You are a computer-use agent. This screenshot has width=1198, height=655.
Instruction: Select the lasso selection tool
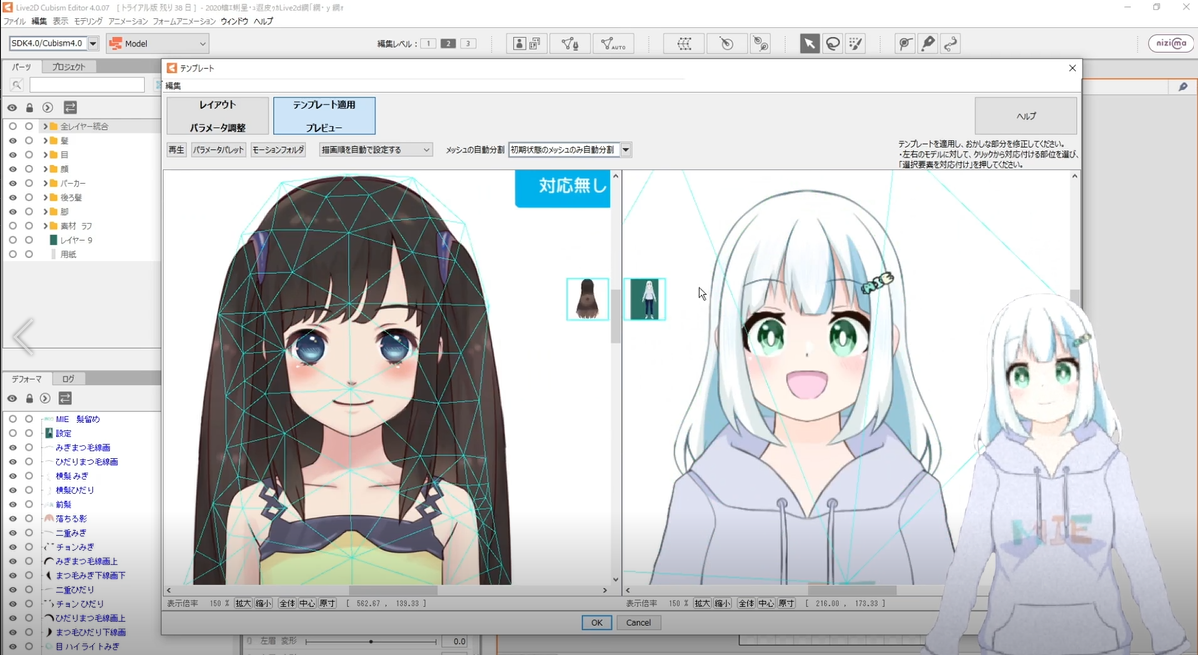point(833,44)
